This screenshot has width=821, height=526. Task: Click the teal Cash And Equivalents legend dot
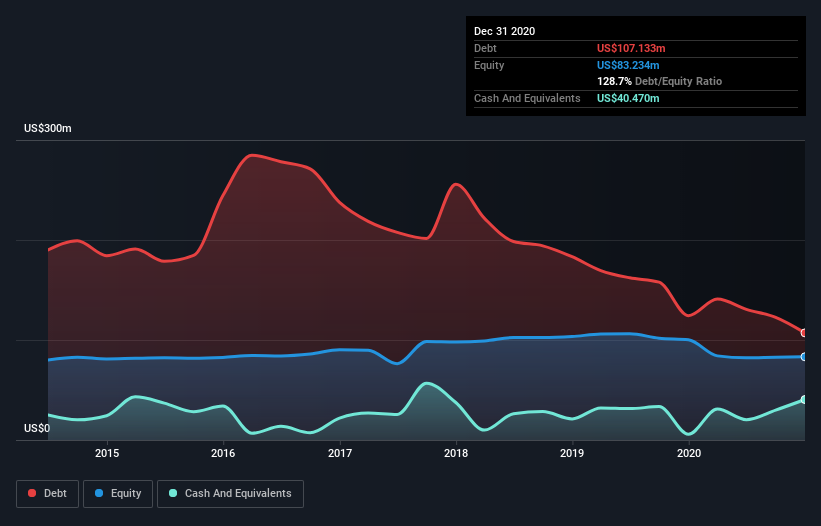click(x=173, y=493)
